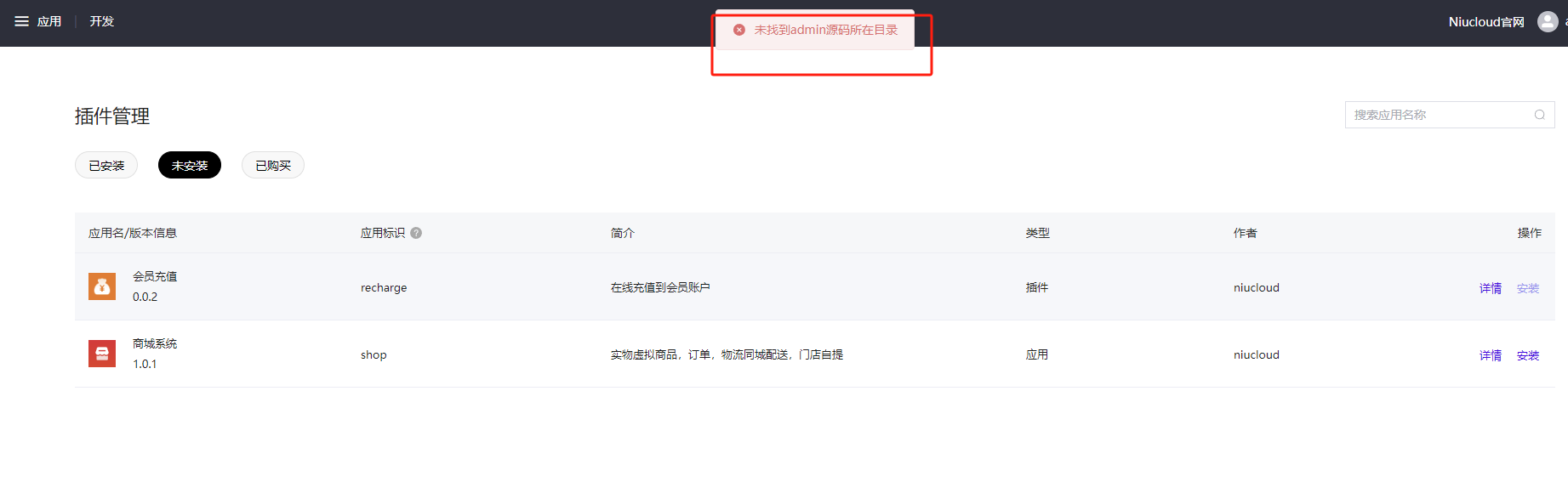The height and width of the screenshot is (493, 1568).
Task: View 详情 for the recharge plugin
Action: click(x=1491, y=288)
